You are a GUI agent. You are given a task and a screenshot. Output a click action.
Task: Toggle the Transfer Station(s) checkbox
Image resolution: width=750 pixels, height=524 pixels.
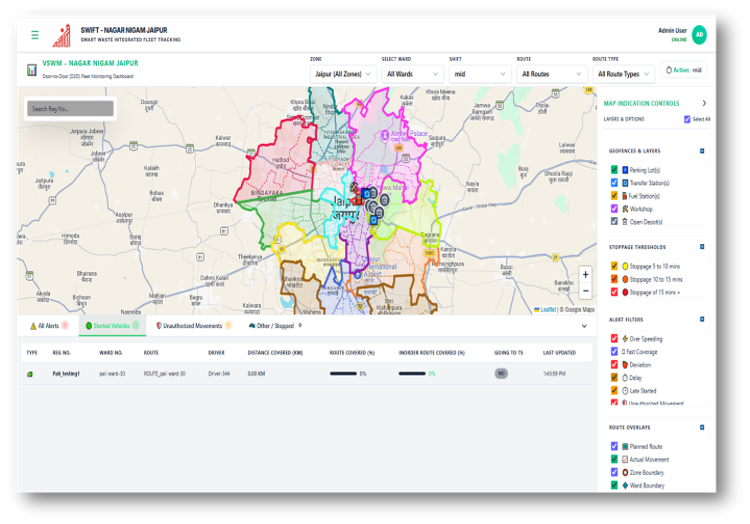[614, 183]
